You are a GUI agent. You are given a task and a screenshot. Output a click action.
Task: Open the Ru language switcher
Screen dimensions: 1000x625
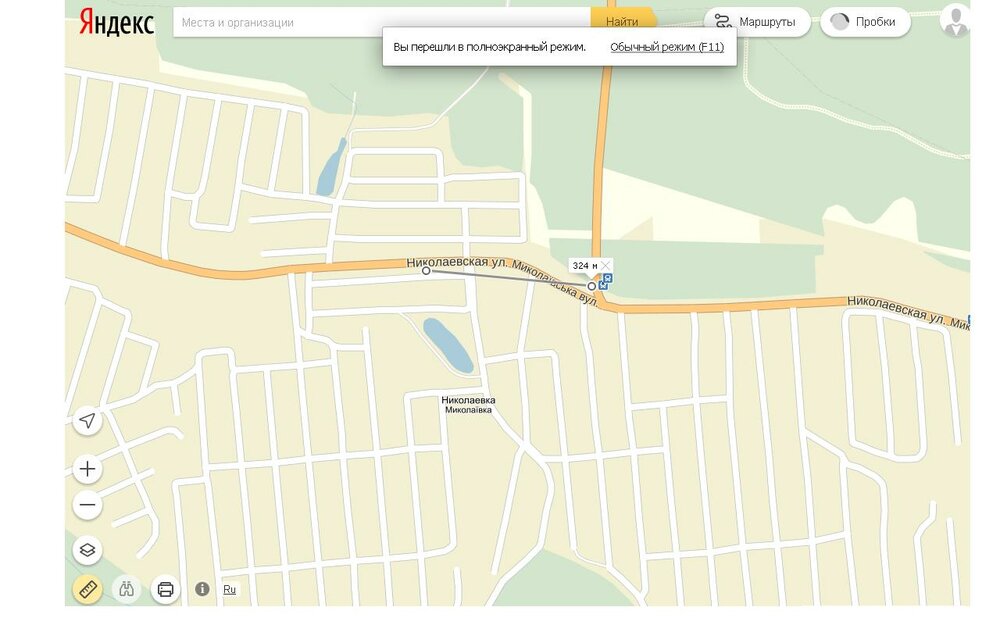[230, 589]
